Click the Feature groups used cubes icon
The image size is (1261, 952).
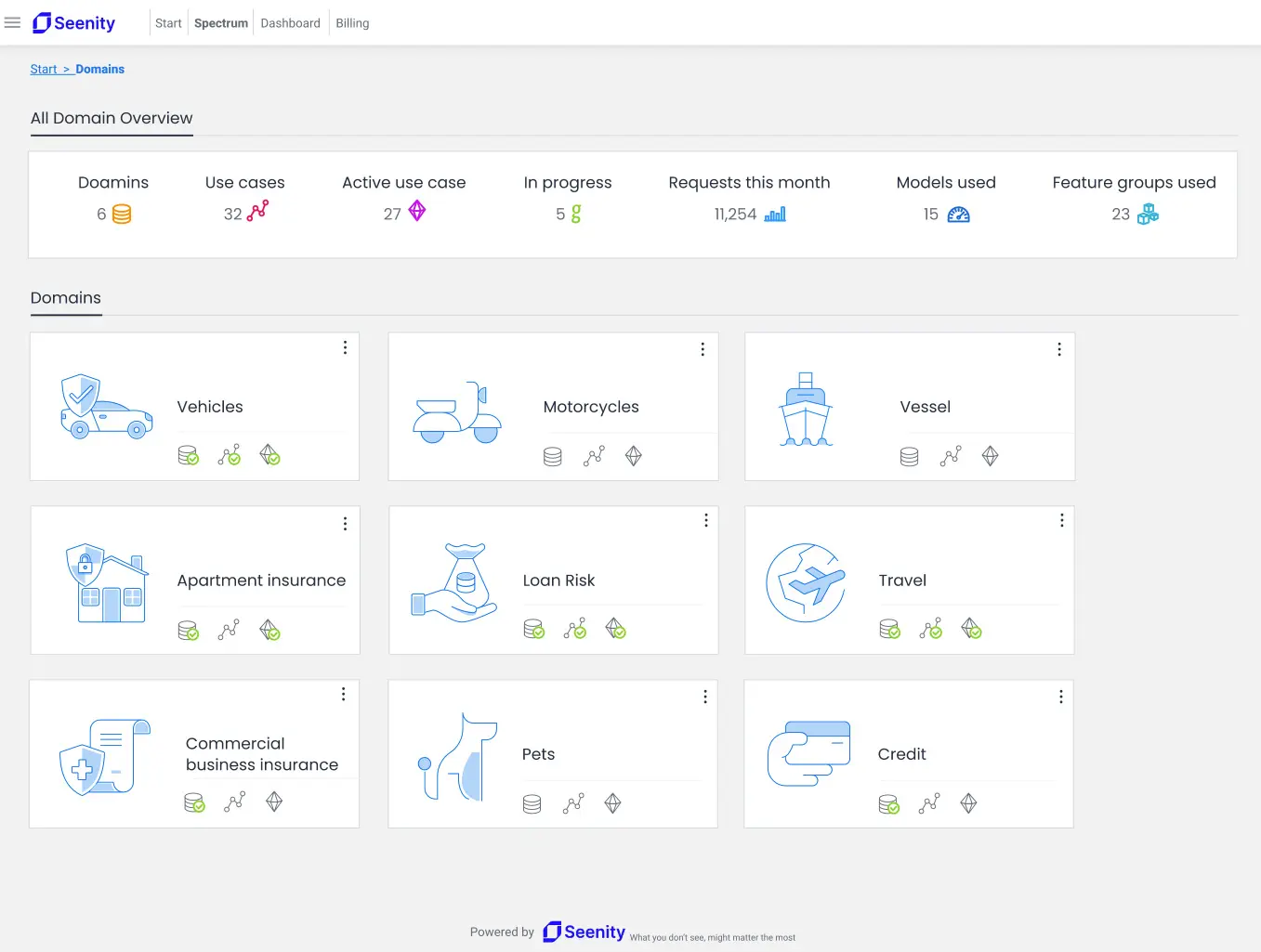point(1148,215)
